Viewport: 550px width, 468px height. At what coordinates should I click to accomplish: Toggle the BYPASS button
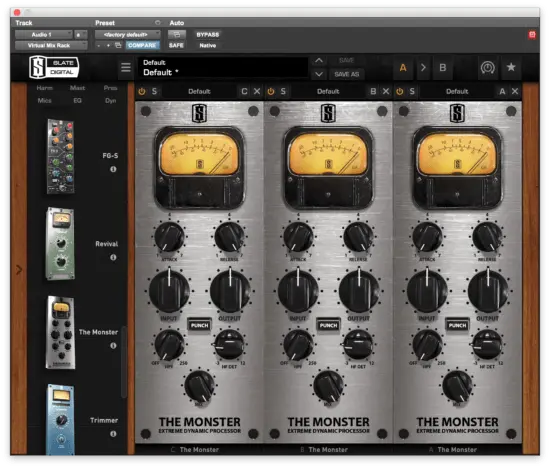tap(208, 34)
